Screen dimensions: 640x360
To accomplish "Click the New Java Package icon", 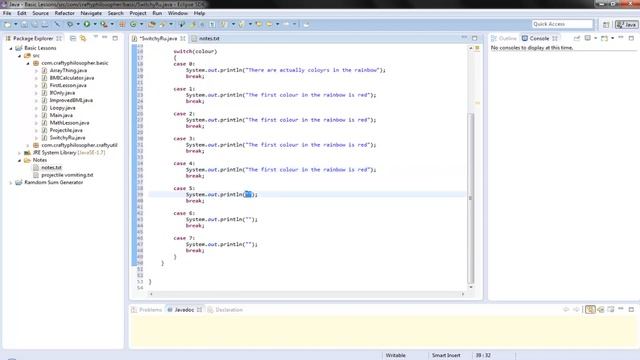I will click(122, 24).
